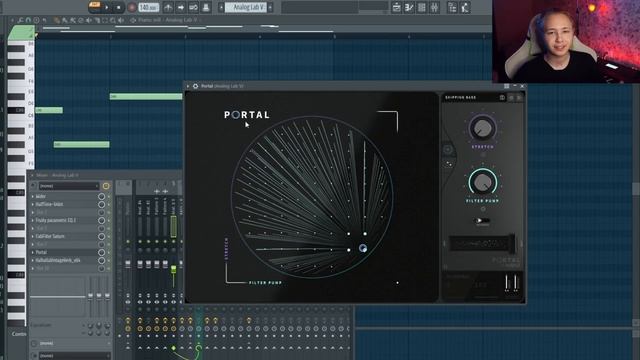This screenshot has height=360, width=640.
Task: Toggle HalfTime slot enable LED
Action: click(x=109, y=204)
